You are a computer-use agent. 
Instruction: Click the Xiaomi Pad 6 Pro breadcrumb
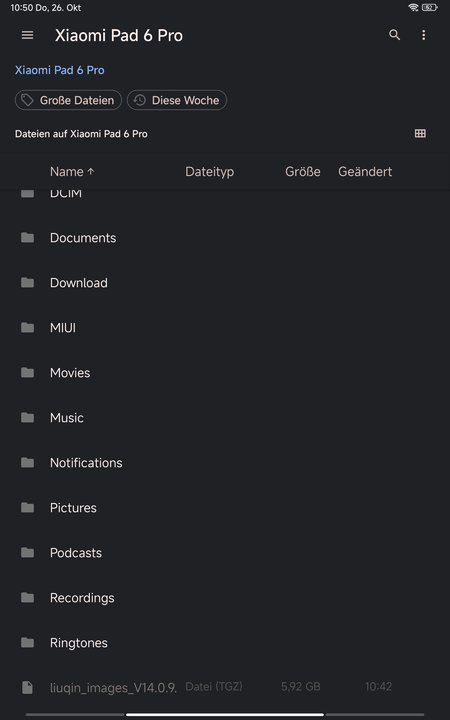pyautogui.click(x=60, y=70)
